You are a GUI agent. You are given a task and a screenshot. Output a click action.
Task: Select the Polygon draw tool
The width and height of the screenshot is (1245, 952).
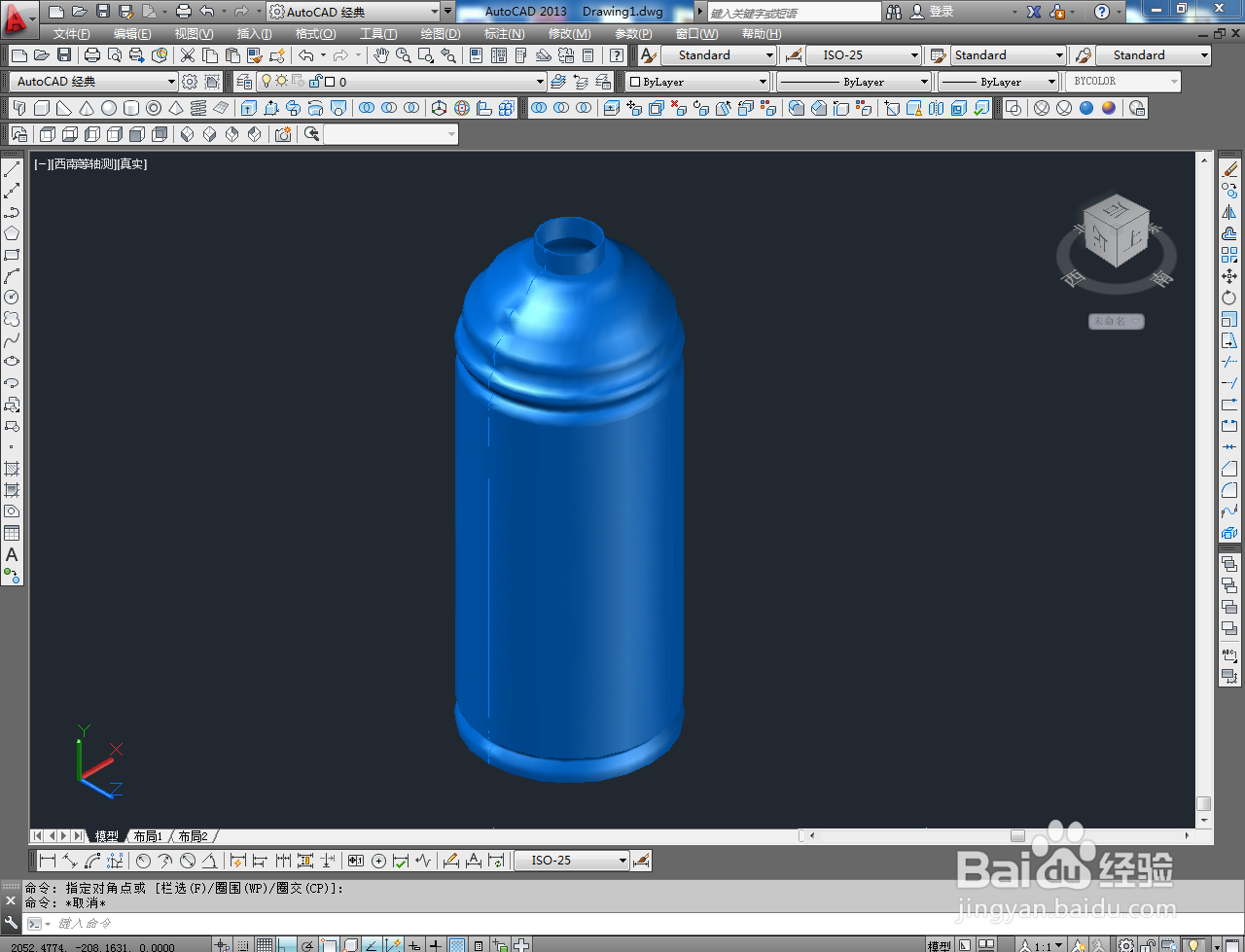pyautogui.click(x=12, y=233)
